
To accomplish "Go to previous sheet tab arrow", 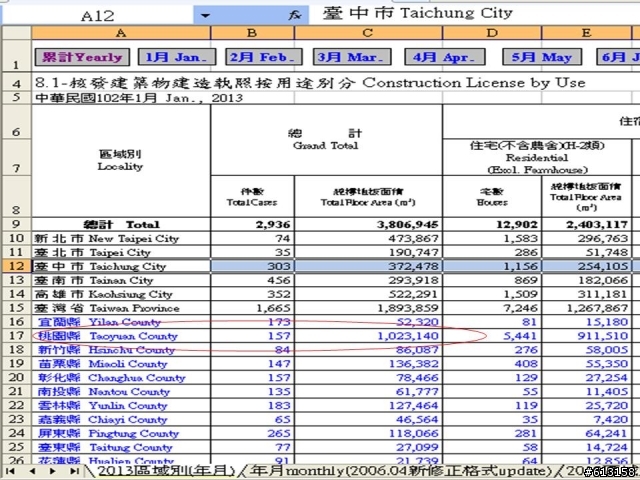I will click(x=32, y=471).
